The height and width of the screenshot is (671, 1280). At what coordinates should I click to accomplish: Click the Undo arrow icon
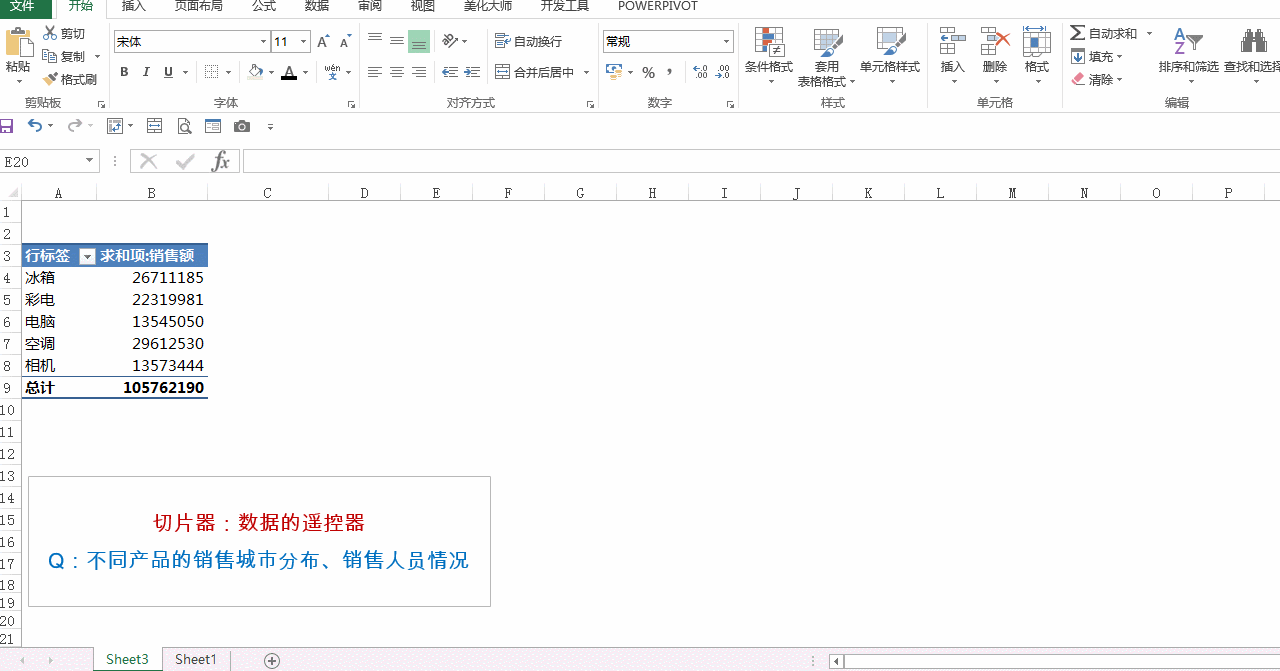point(34,126)
